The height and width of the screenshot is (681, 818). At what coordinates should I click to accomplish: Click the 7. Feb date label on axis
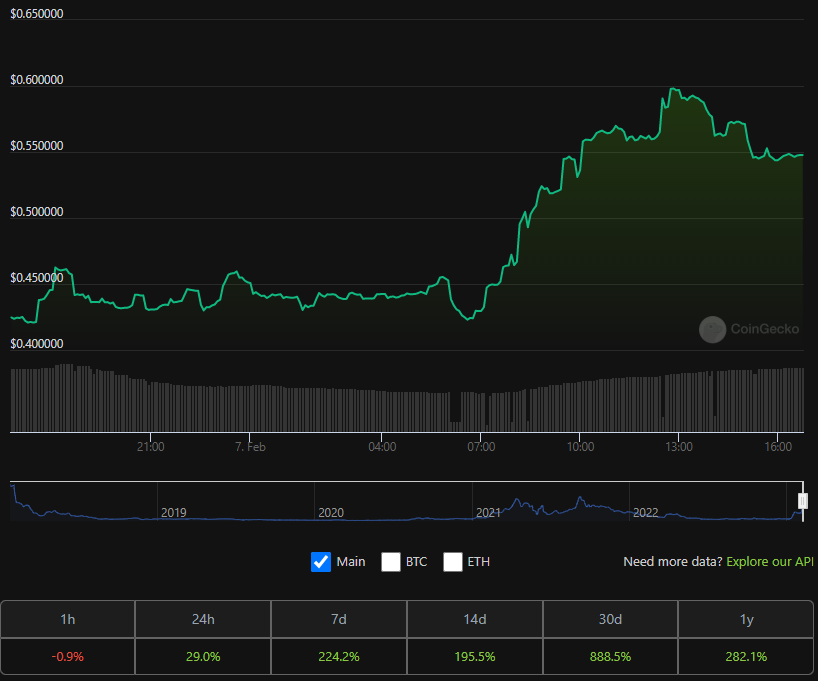tap(250, 447)
